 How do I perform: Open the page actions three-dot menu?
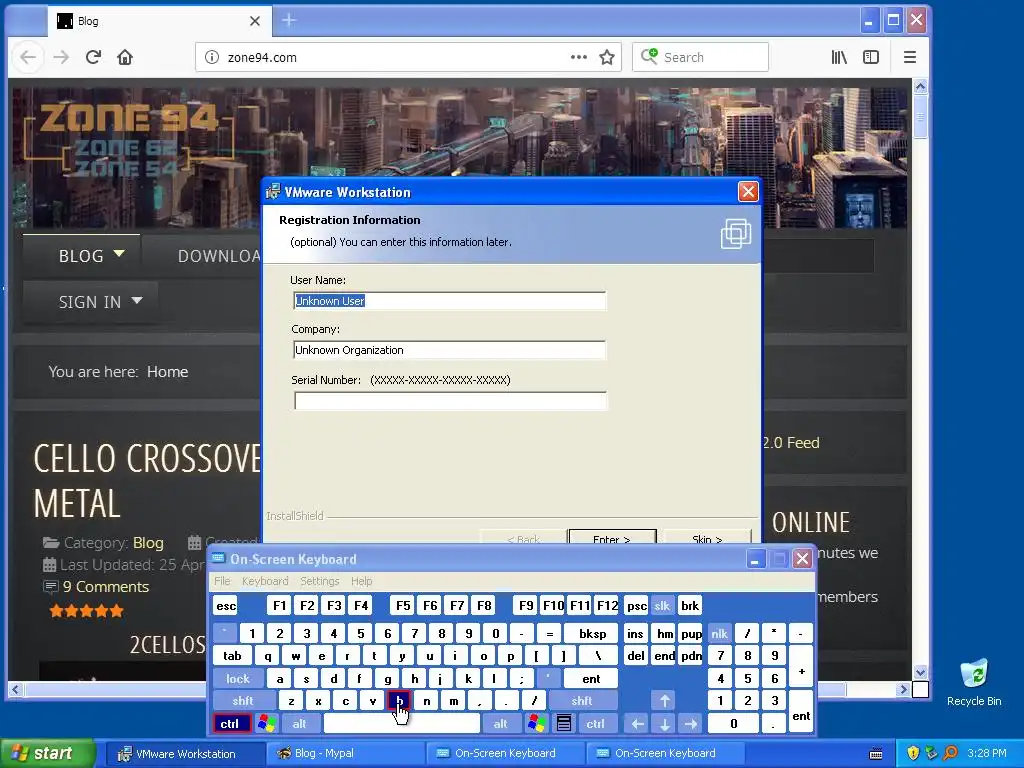point(579,57)
